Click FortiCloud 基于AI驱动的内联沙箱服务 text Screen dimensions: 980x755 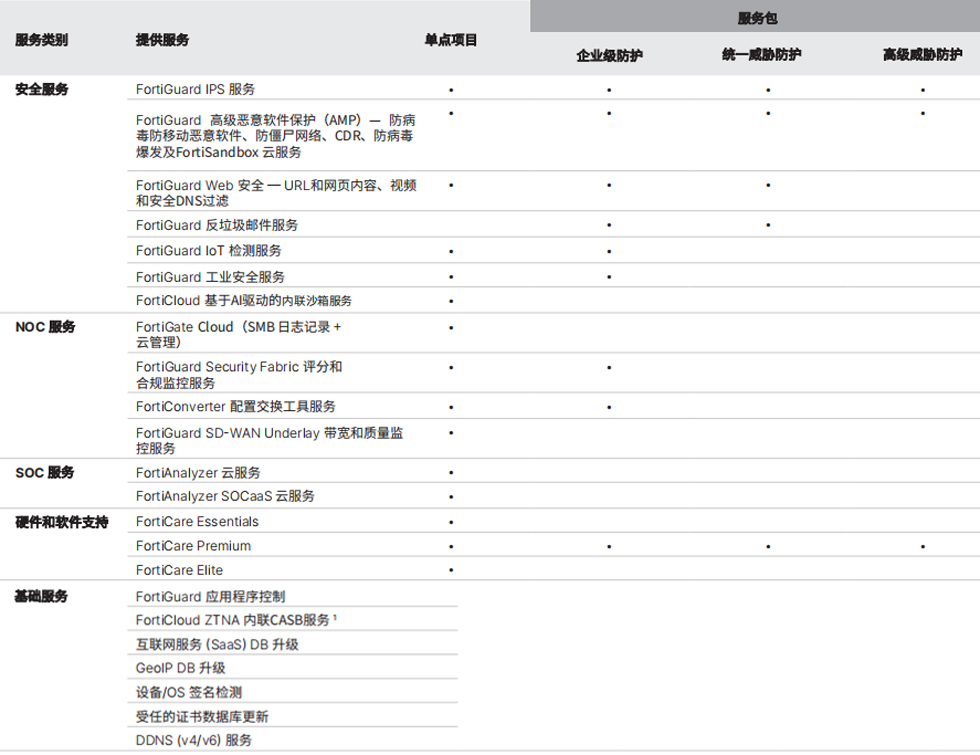(244, 301)
